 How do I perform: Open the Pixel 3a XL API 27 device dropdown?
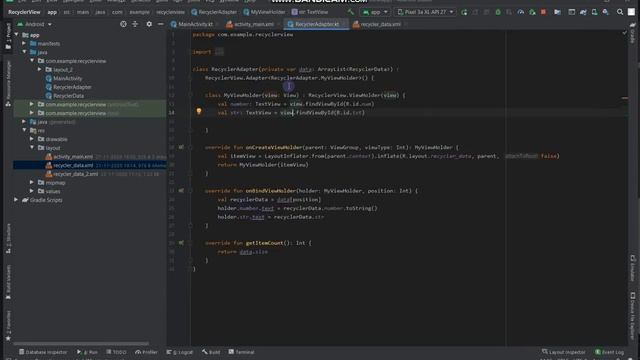point(425,12)
